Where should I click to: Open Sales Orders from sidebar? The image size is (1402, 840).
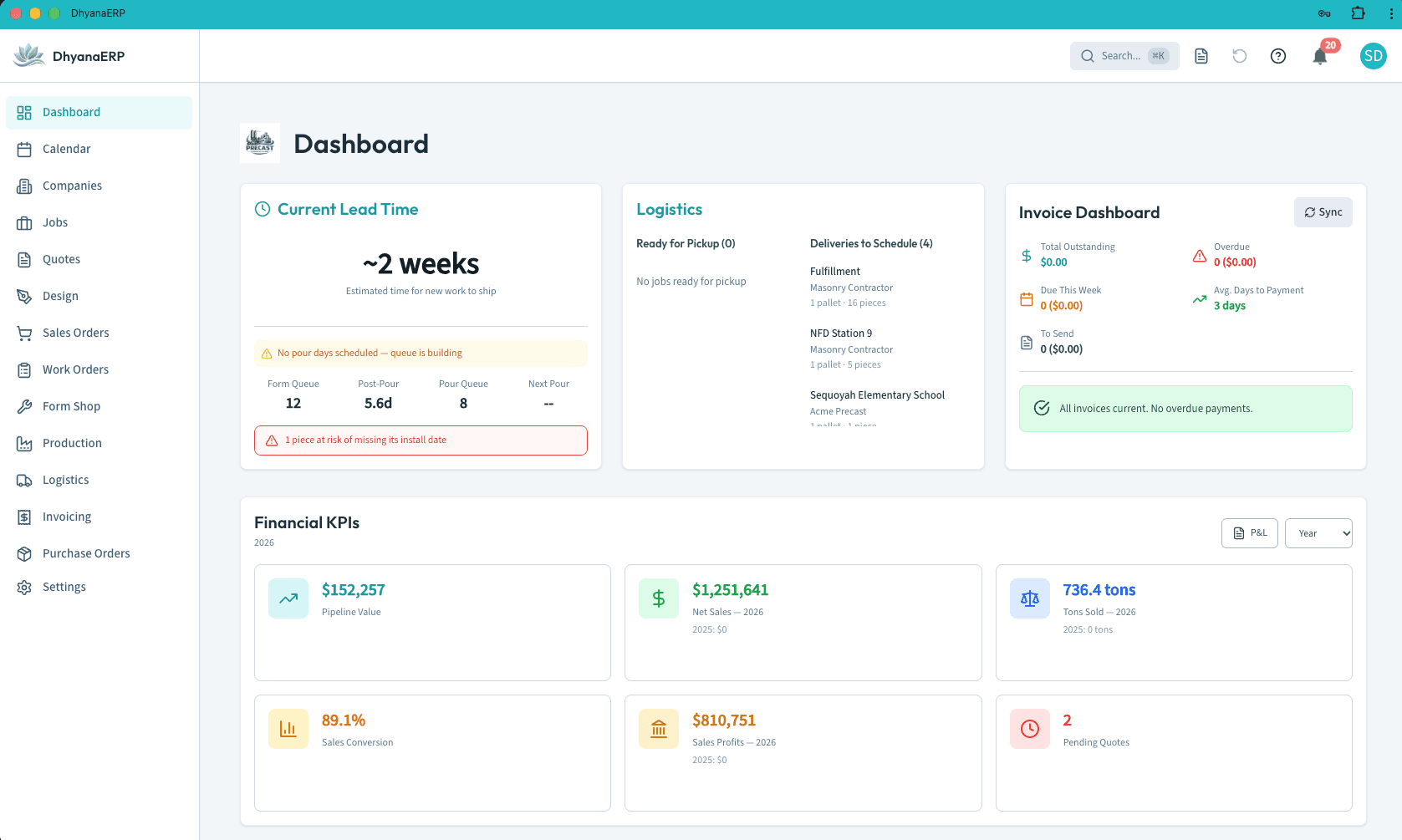(x=99, y=333)
